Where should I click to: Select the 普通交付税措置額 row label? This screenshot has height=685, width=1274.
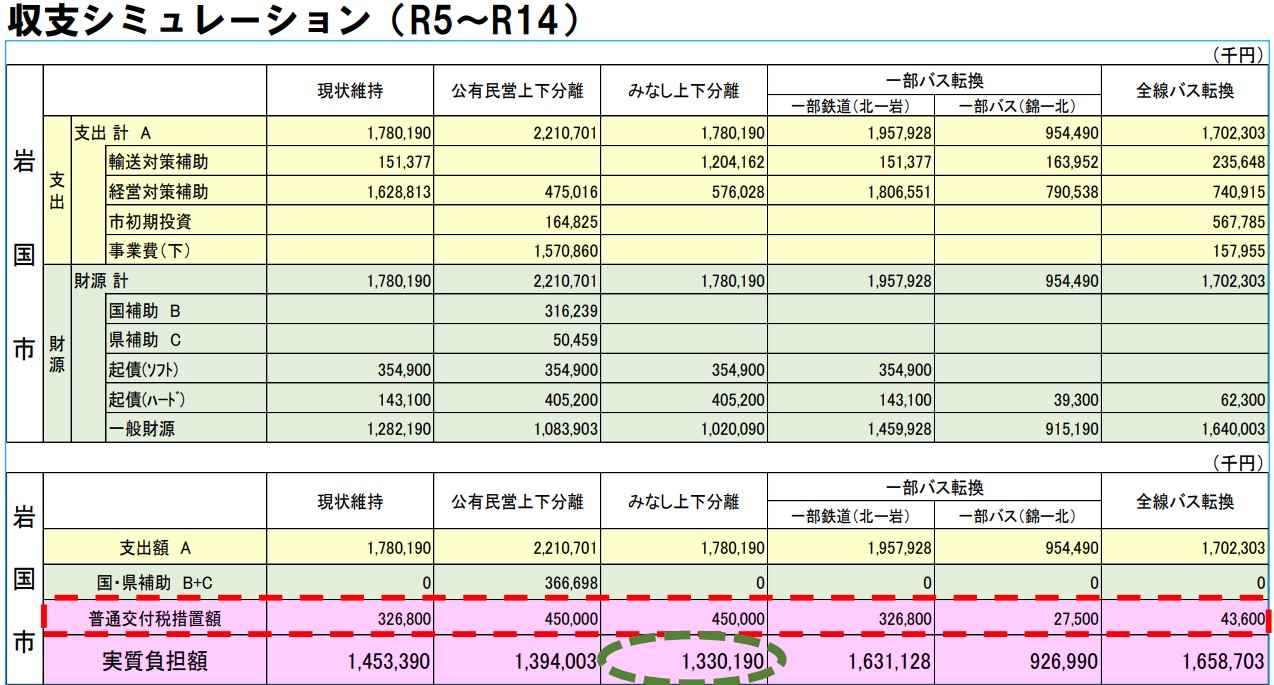154,619
